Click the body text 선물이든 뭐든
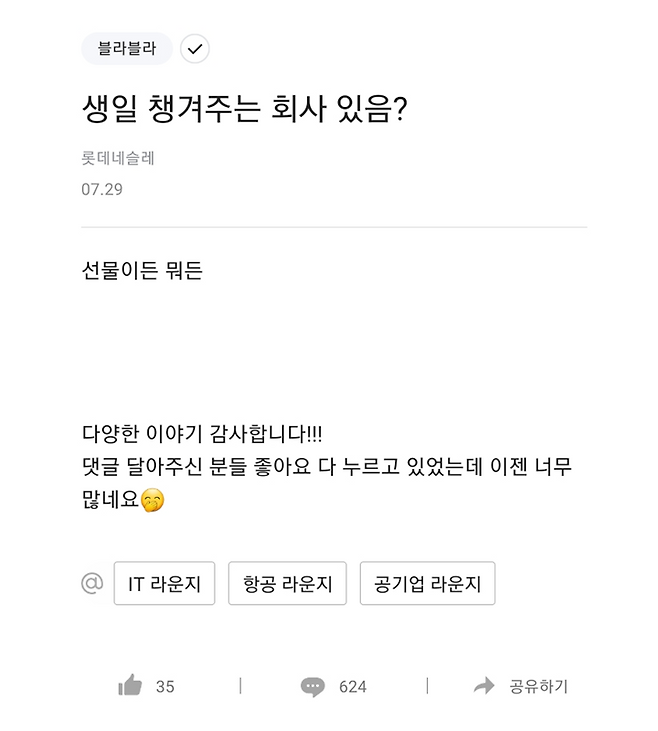658x731 pixels. tap(142, 270)
